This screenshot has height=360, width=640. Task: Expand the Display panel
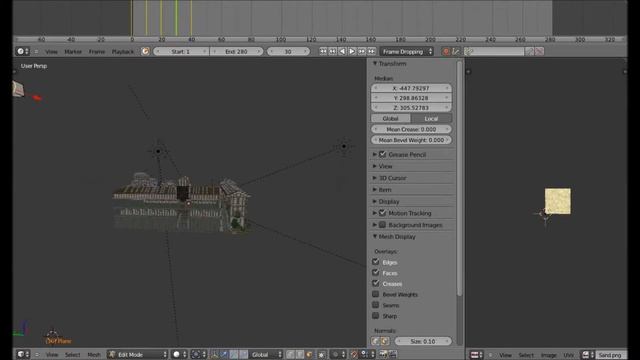tap(375, 201)
